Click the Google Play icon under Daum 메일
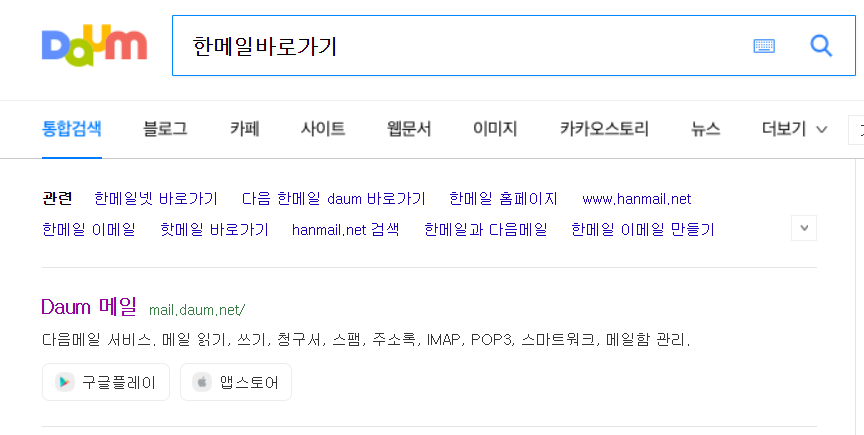The width and height of the screenshot is (864, 435). (x=64, y=382)
